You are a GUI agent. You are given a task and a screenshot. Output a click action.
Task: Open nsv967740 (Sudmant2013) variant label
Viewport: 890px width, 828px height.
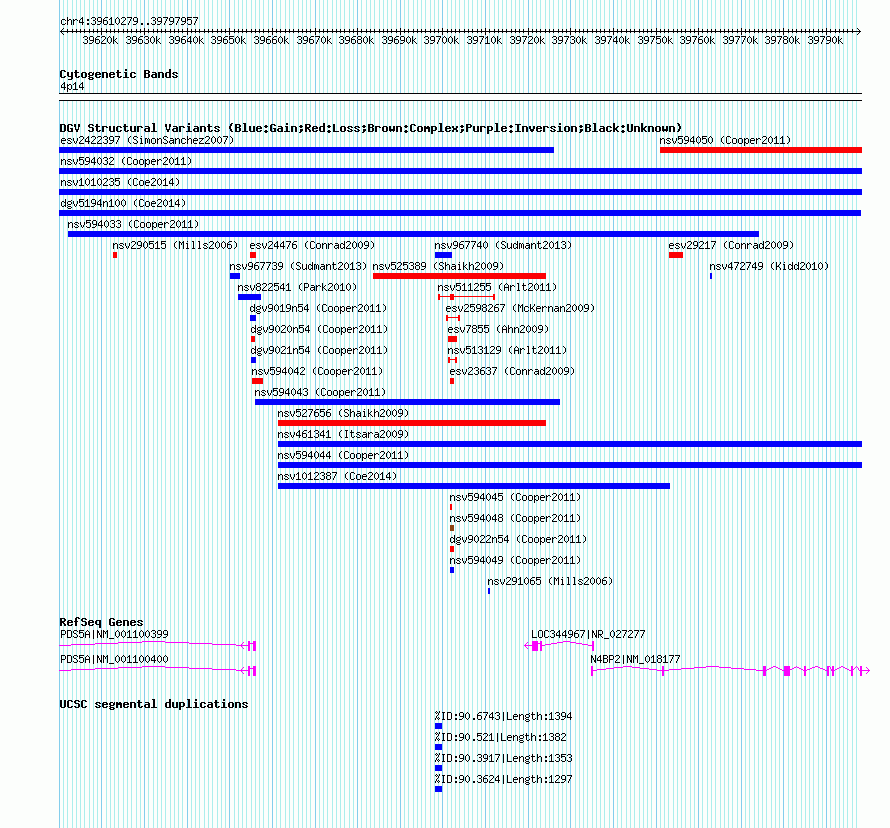point(503,245)
